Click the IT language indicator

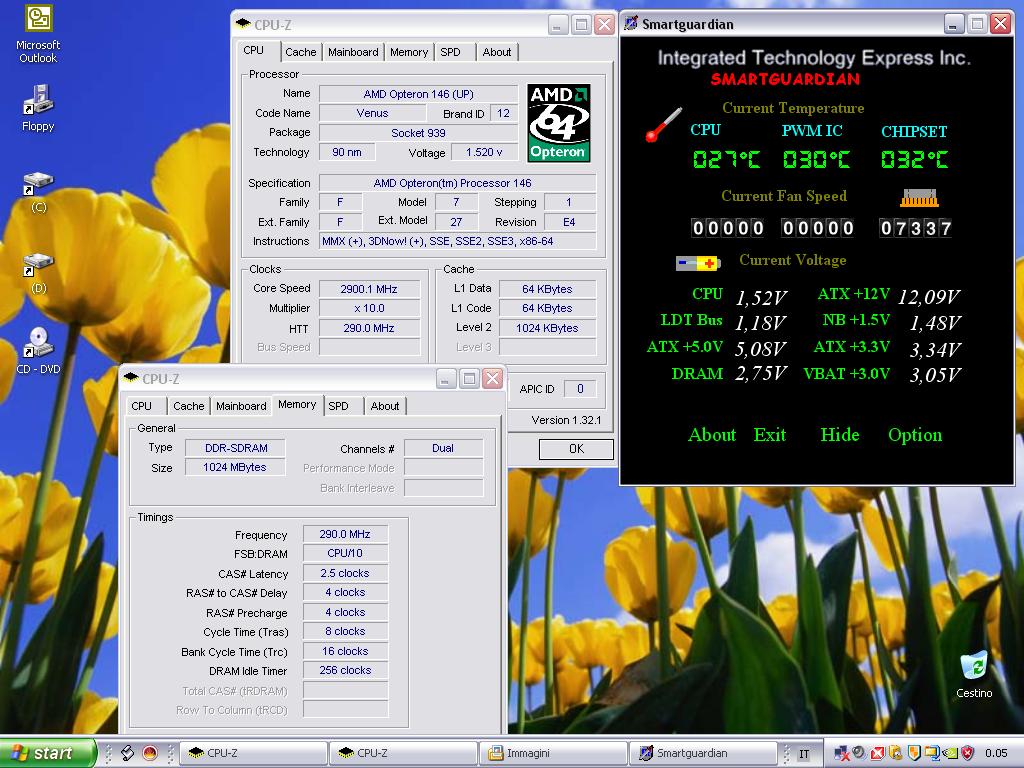coord(804,754)
